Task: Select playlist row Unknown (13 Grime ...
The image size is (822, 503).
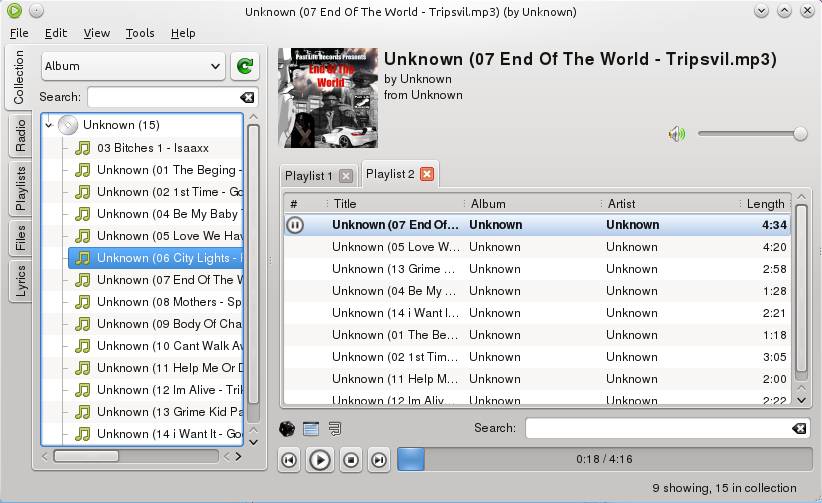Action: [537, 269]
